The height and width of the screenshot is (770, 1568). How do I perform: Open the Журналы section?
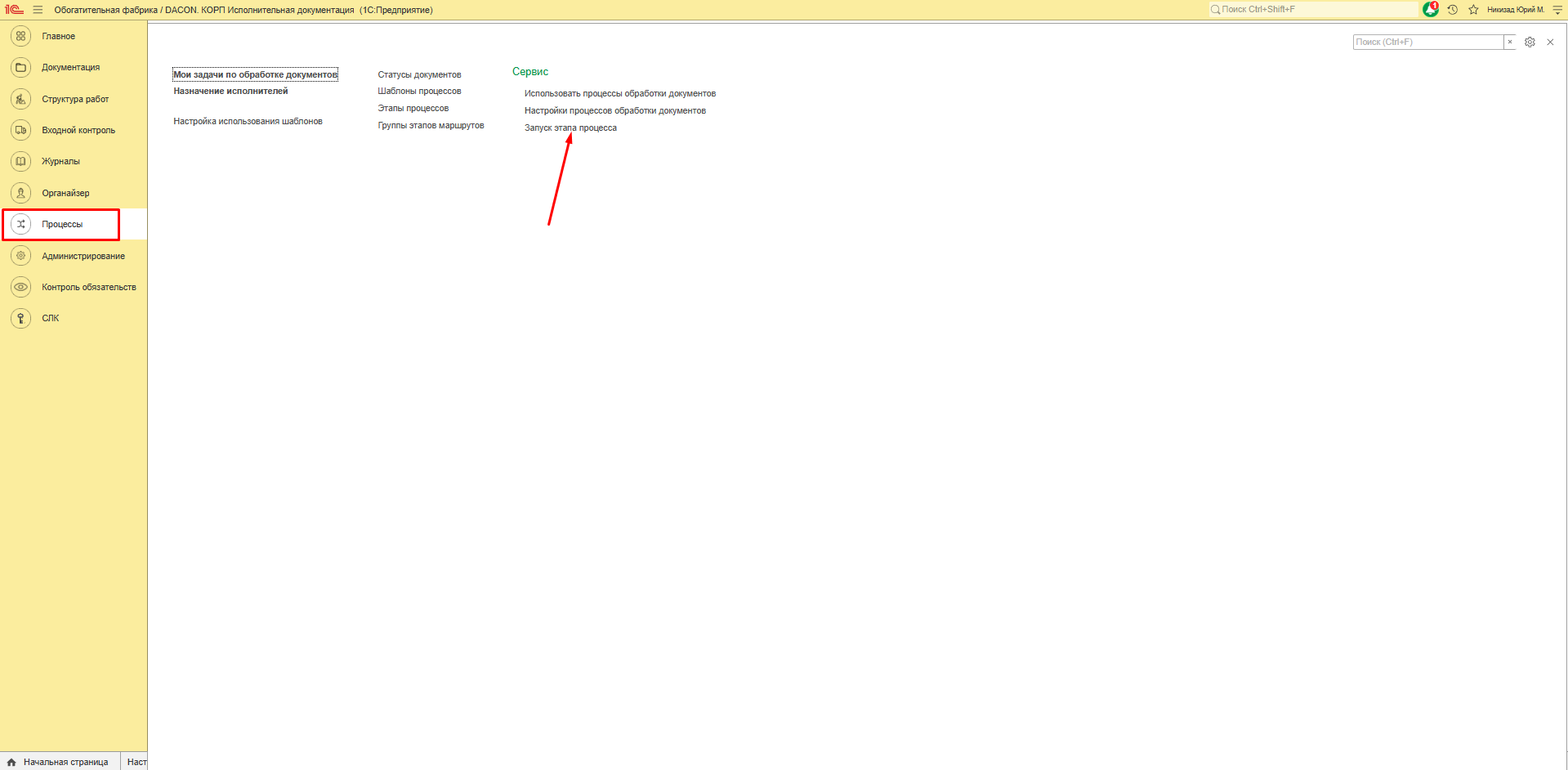click(x=60, y=162)
